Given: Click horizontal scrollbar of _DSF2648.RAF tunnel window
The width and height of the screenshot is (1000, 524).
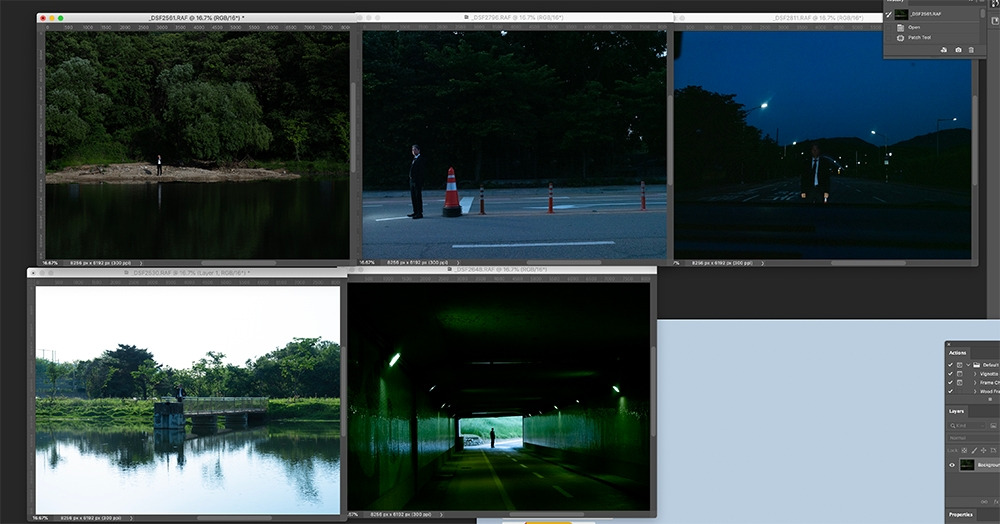Looking at the screenshot, I should [x=547, y=514].
